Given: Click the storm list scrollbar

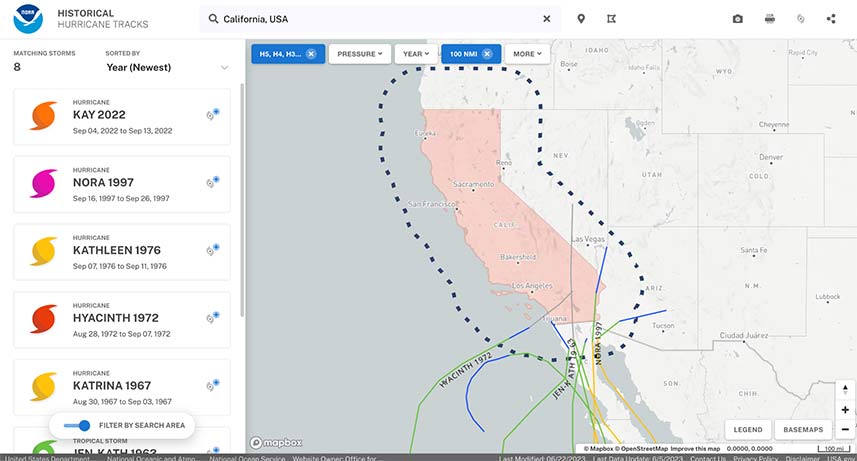Looking at the screenshot, I should [242, 200].
